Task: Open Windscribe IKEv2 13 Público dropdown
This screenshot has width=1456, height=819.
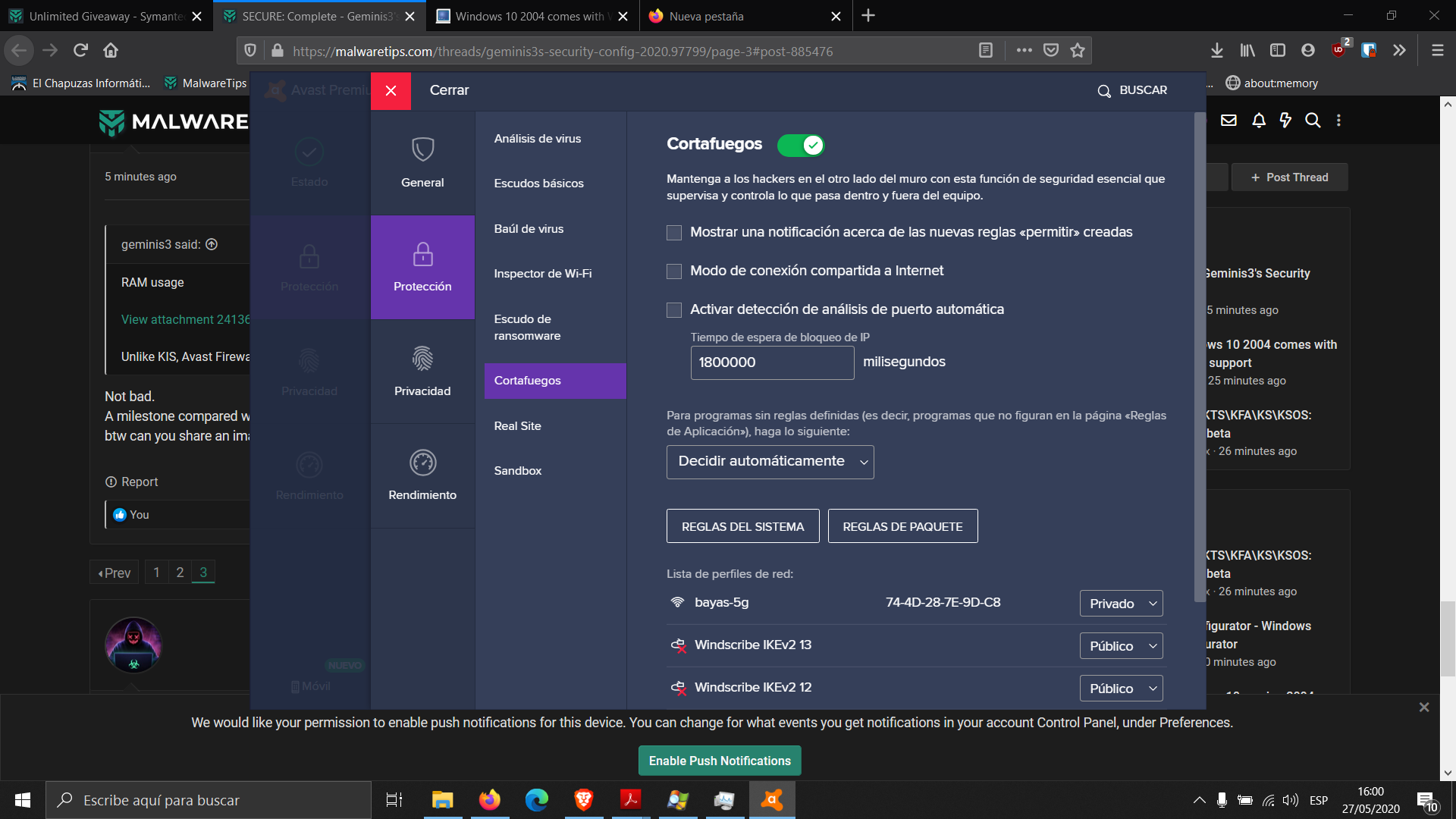Action: click(1121, 646)
